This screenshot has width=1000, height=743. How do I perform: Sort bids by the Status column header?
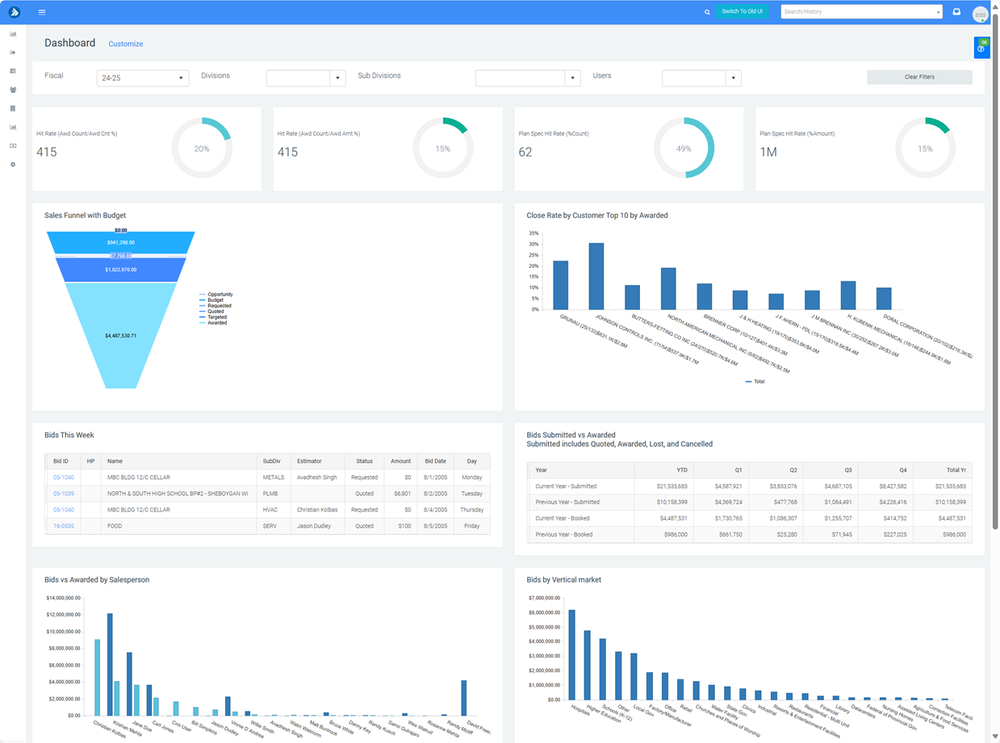pos(364,461)
